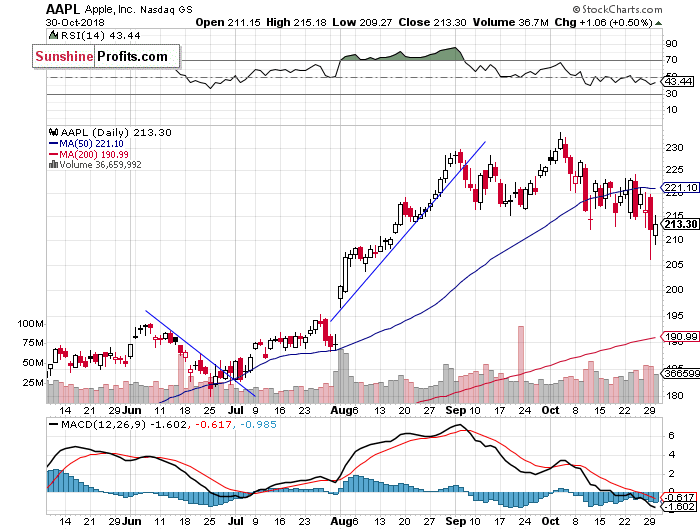This screenshot has width=700, height=530.
Task: Click the 'Volume 36.7M' header value
Action: click(x=511, y=22)
